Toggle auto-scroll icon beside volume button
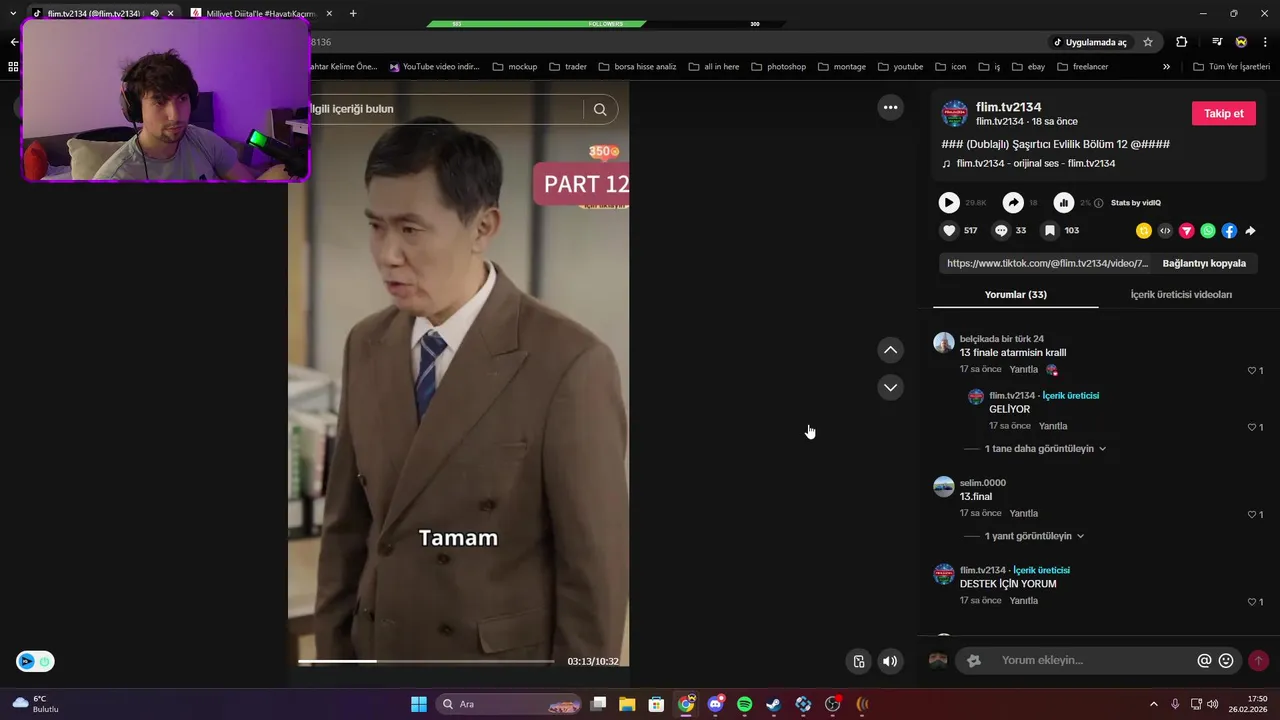 [x=858, y=661]
